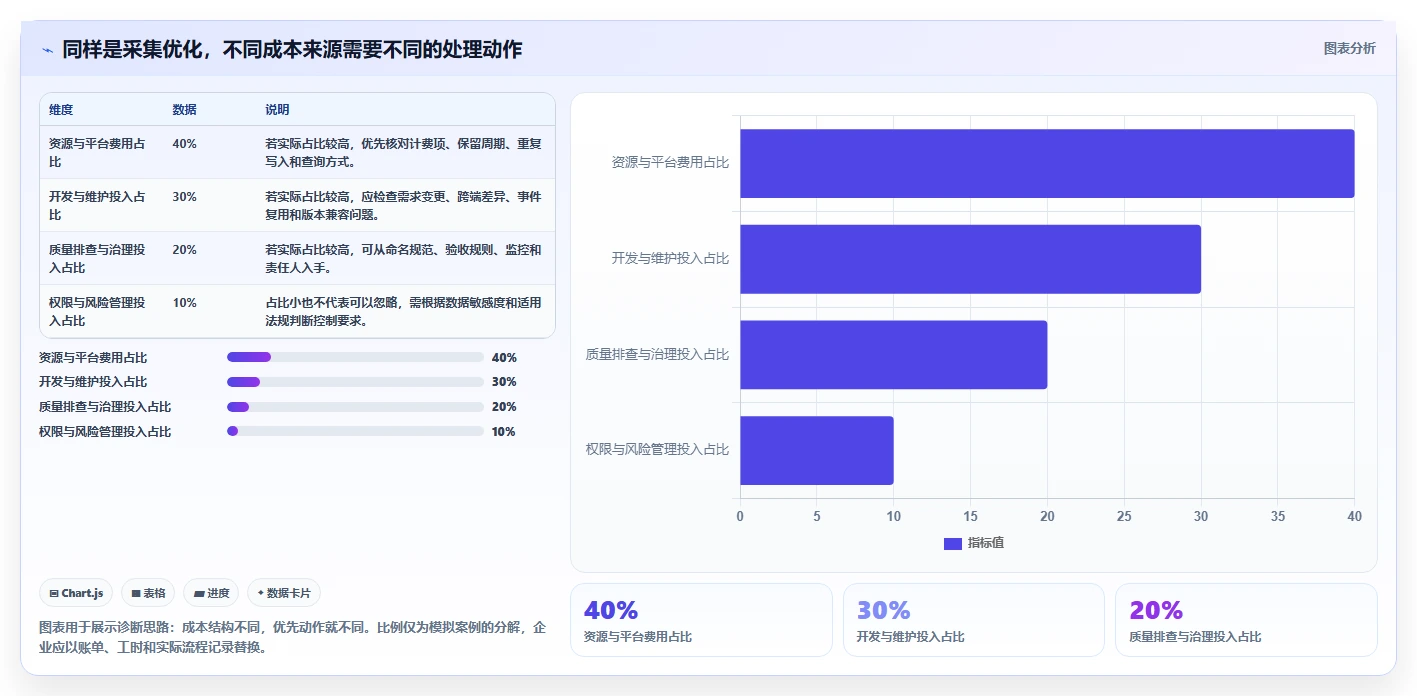This screenshot has width=1417, height=696.
Task: Click the 40% figure in the data card
Action: [611, 610]
